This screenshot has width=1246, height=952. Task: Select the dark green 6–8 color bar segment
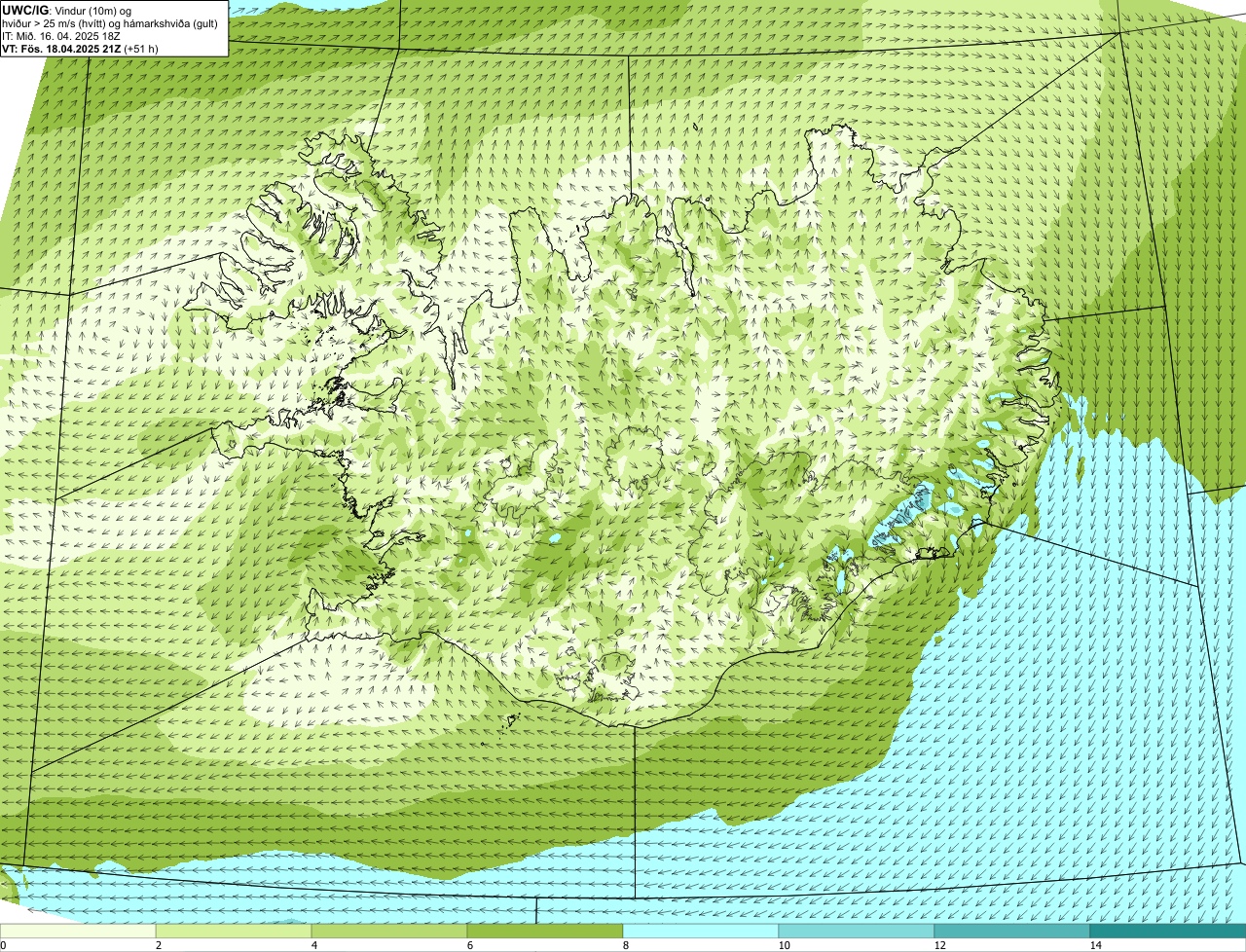coord(545,932)
